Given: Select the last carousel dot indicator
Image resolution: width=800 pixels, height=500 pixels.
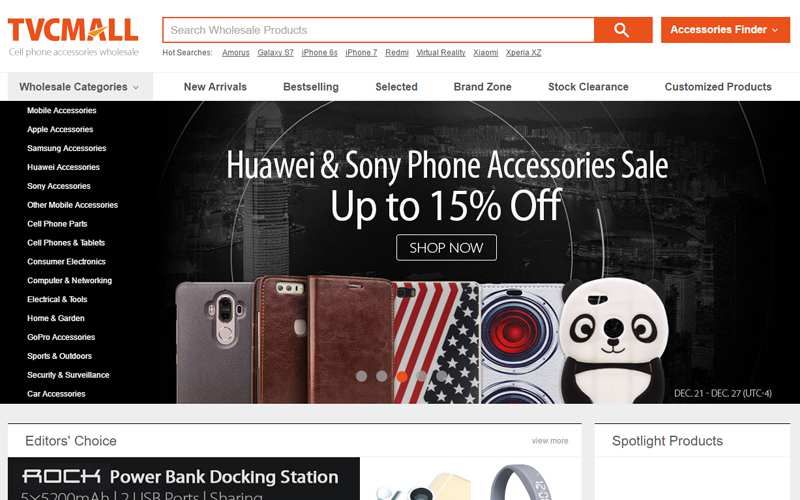Looking at the screenshot, I should pos(442,377).
